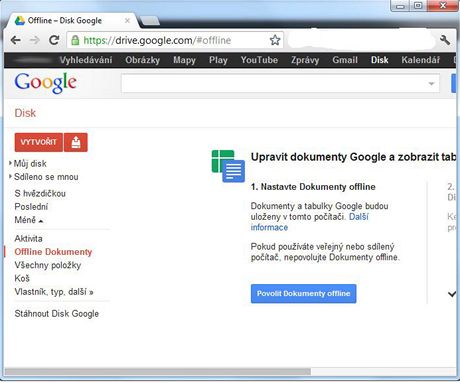Viewport: 460px width, 383px height.
Task: Open Chrome wrench settings menu
Action: [x=445, y=40]
